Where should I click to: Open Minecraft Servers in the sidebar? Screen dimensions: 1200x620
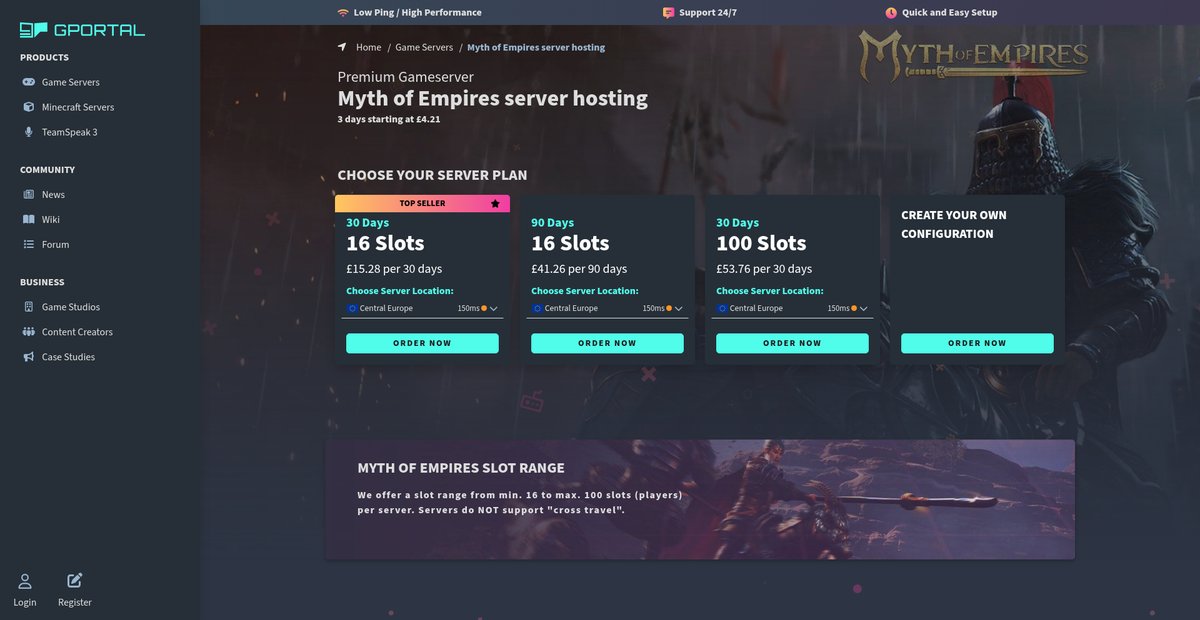tap(78, 107)
